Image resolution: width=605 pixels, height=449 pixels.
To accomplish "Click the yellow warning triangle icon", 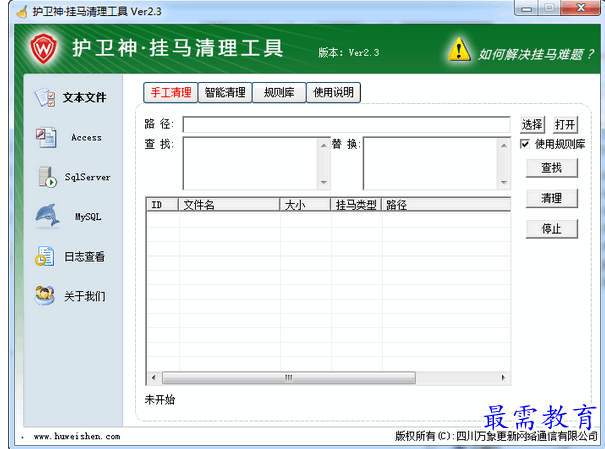I will pos(459,49).
